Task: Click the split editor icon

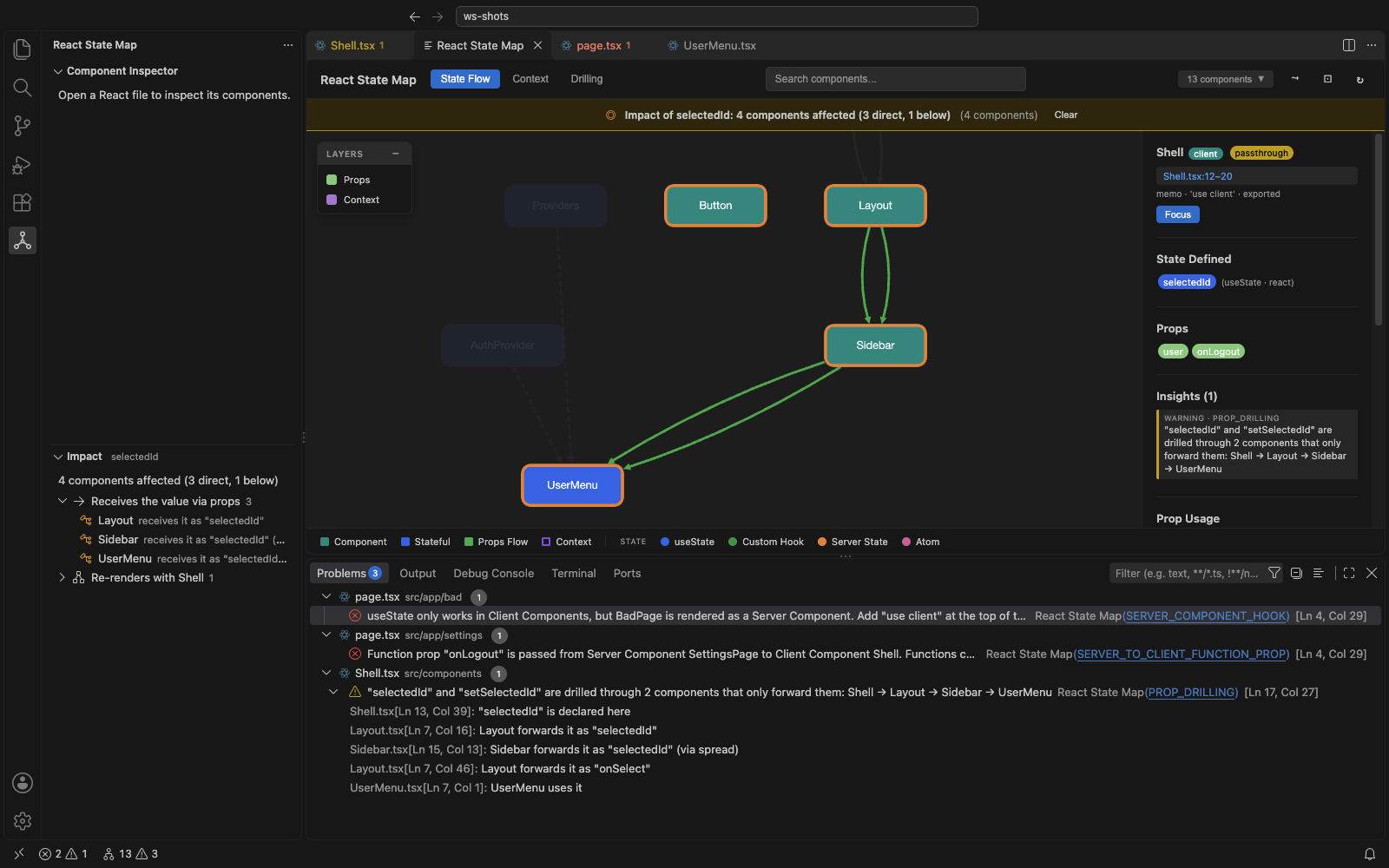Action: click(1349, 45)
